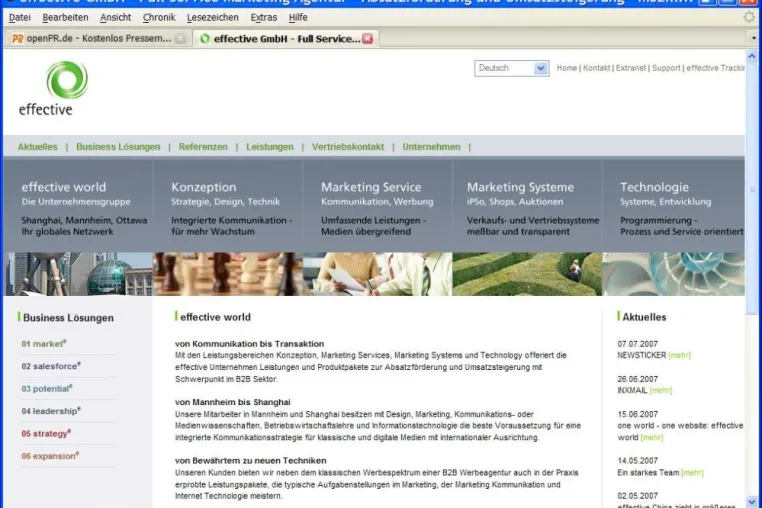Open 03 potential solution link
The height and width of the screenshot is (508, 762).
47,388
